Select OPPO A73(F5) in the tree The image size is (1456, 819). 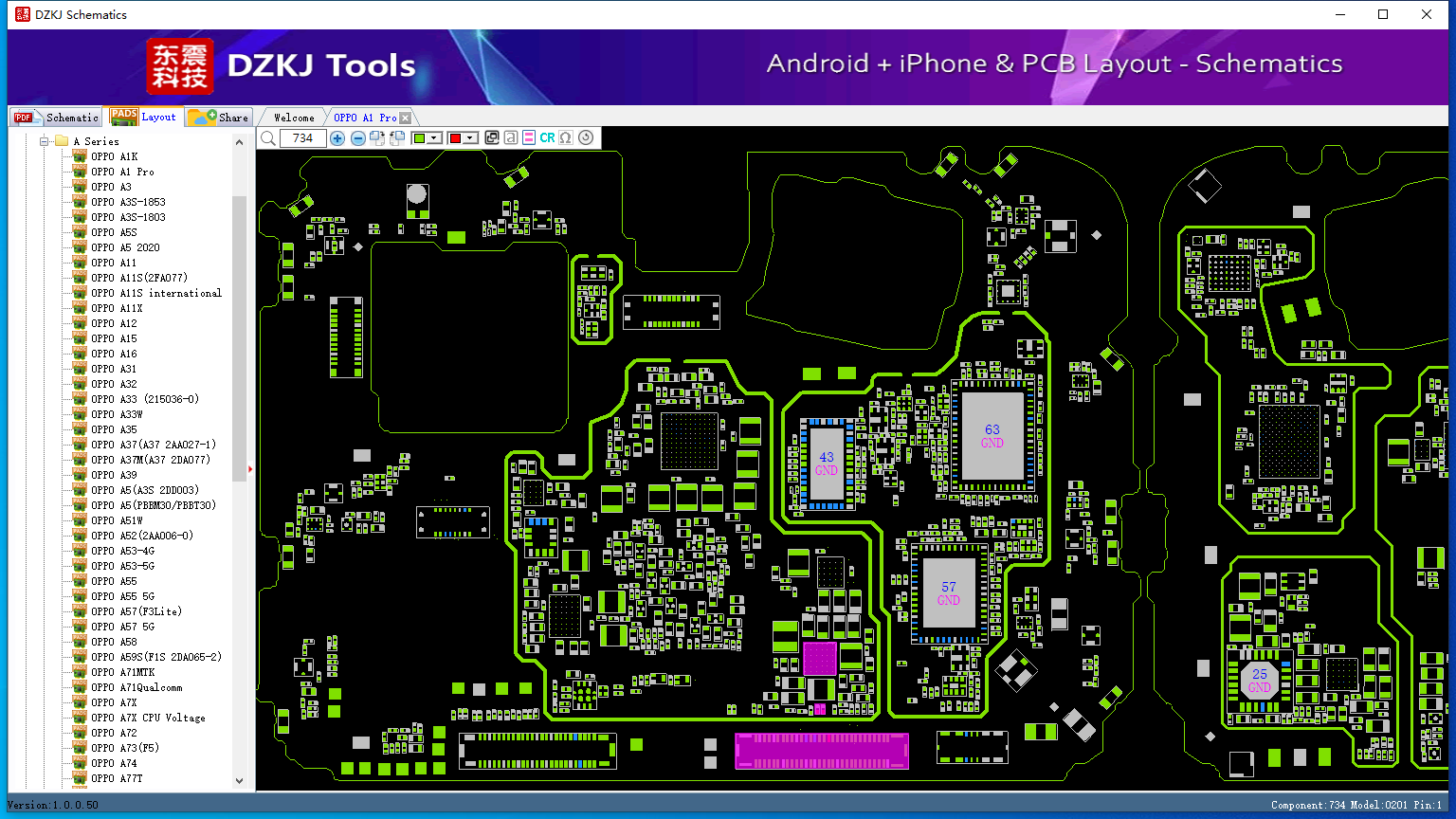[125, 748]
